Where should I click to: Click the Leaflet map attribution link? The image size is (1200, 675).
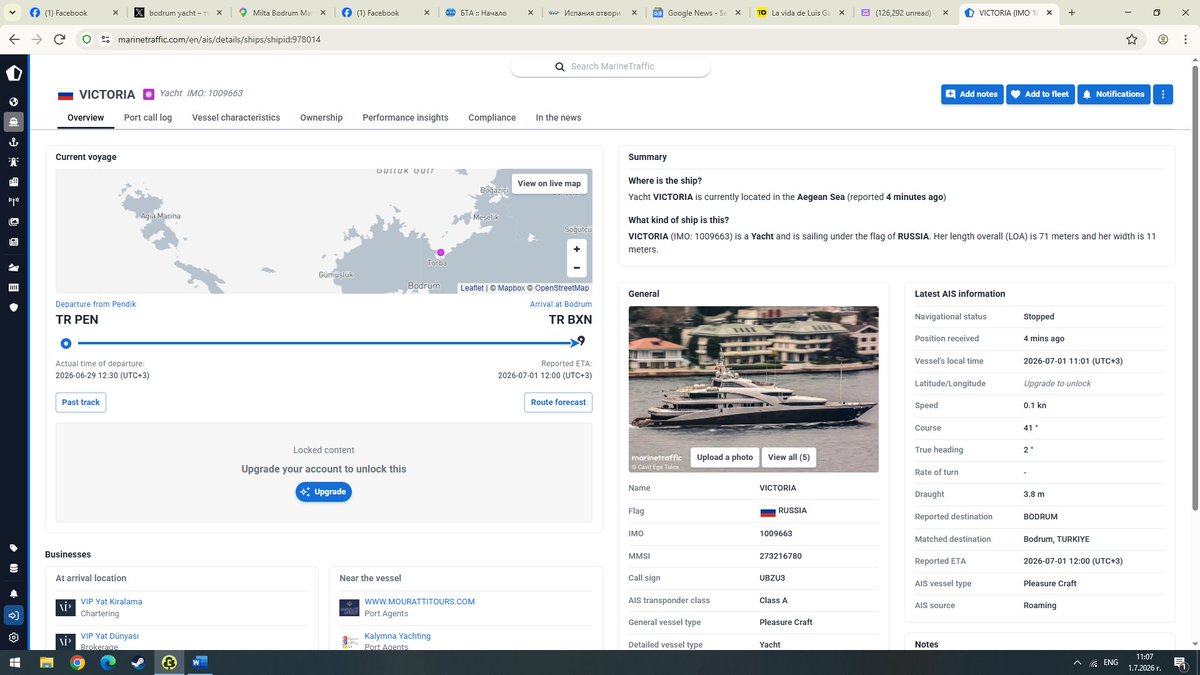[472, 288]
